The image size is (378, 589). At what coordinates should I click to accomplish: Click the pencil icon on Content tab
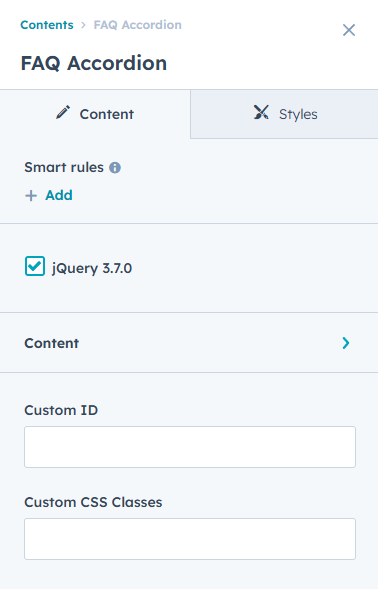[63, 112]
